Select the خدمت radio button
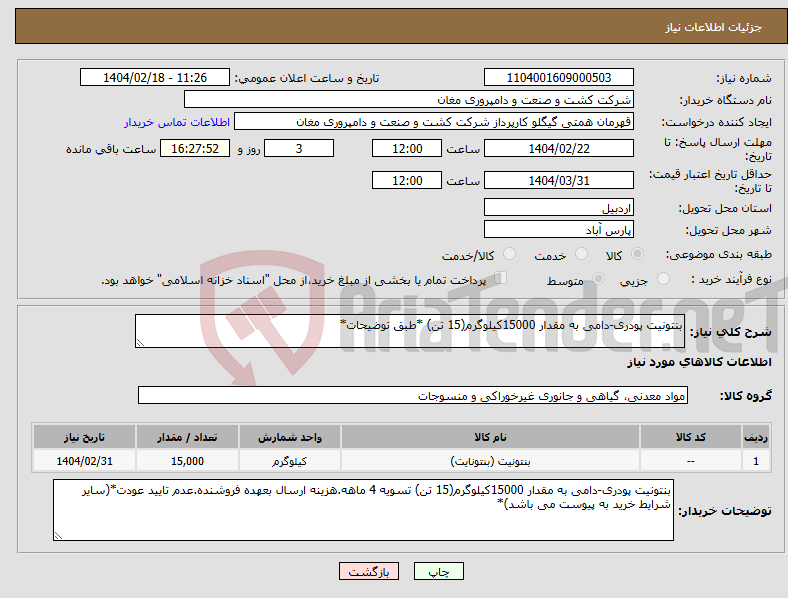 coord(581,254)
